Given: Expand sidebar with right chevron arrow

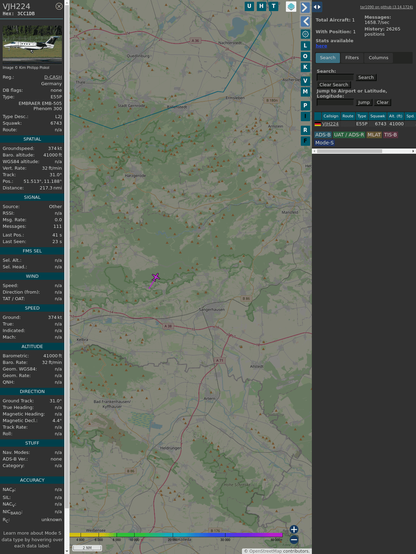Looking at the screenshot, I should click(305, 7).
